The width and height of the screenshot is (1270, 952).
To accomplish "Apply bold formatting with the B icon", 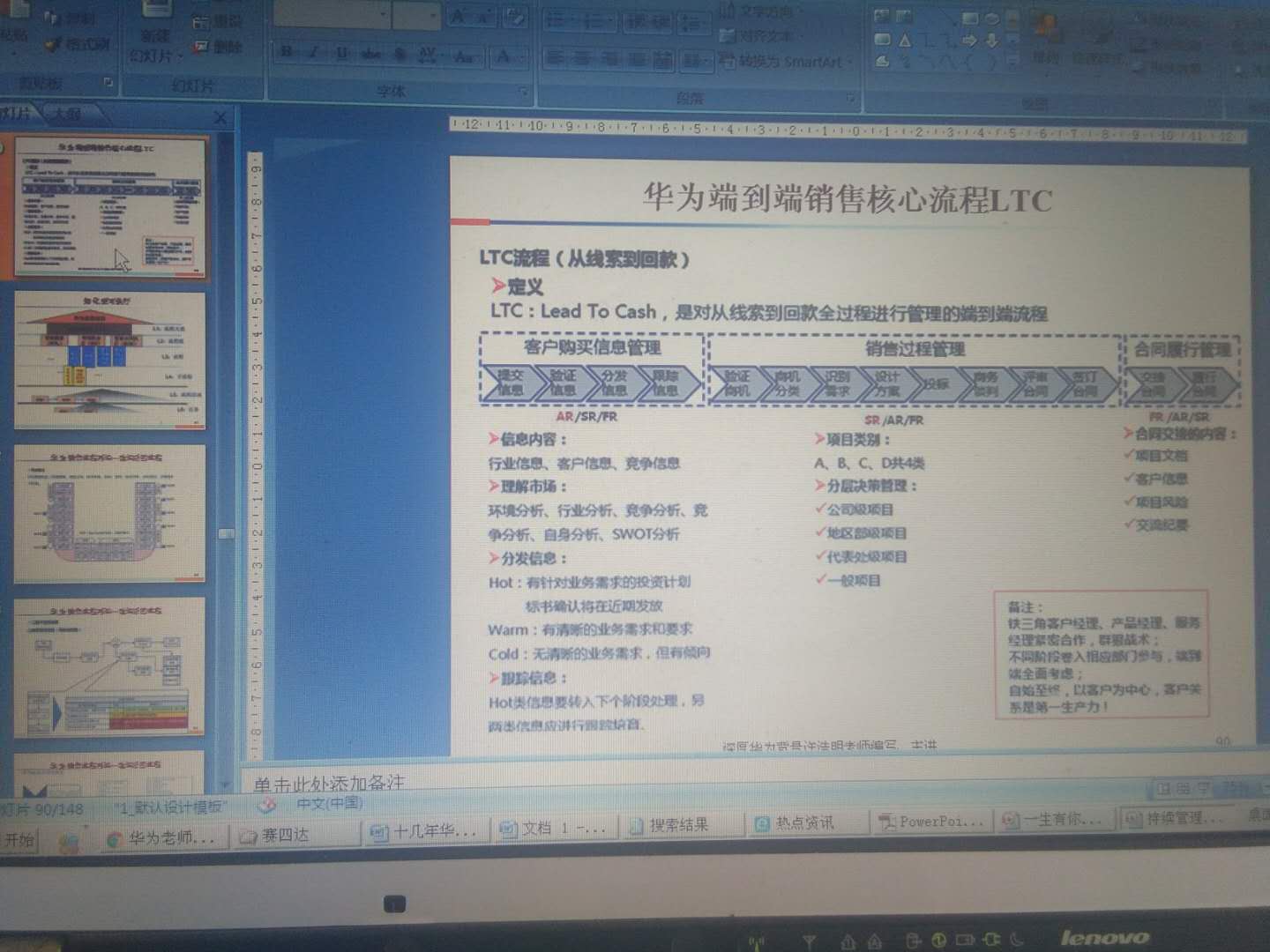I will [287, 52].
